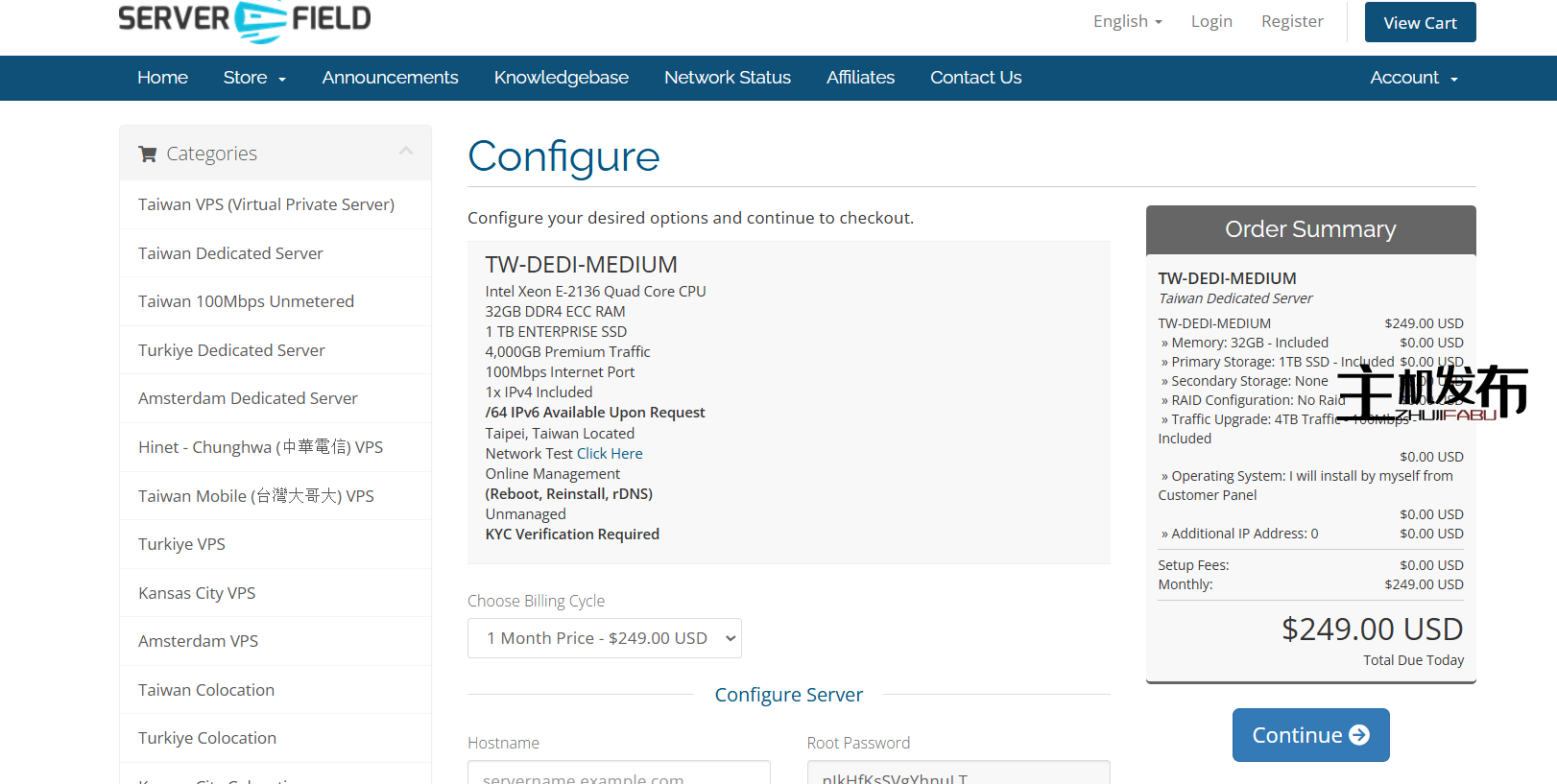
Task: Navigate to Home in the menu
Action: pyautogui.click(x=162, y=78)
